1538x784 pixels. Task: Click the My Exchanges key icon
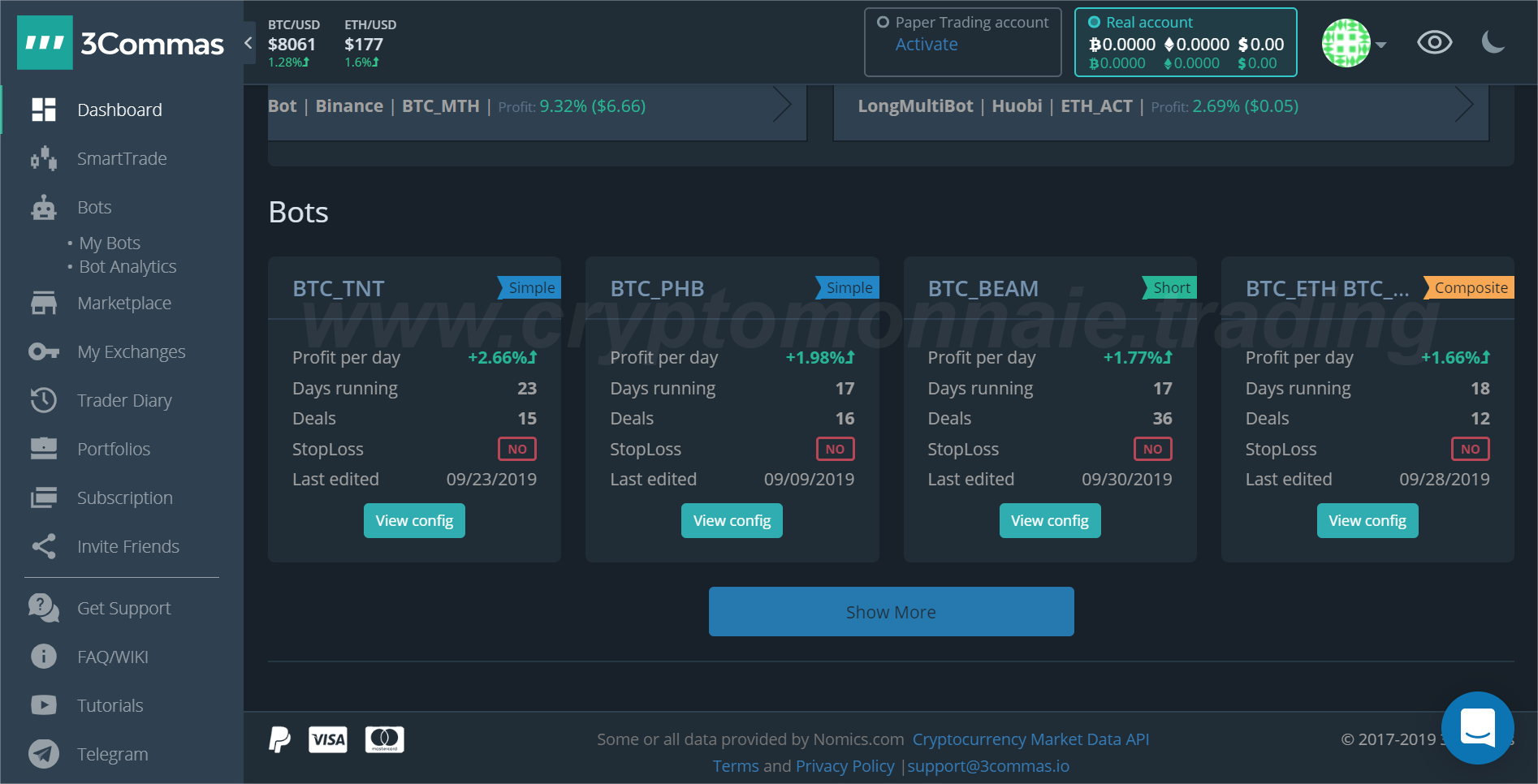[44, 351]
